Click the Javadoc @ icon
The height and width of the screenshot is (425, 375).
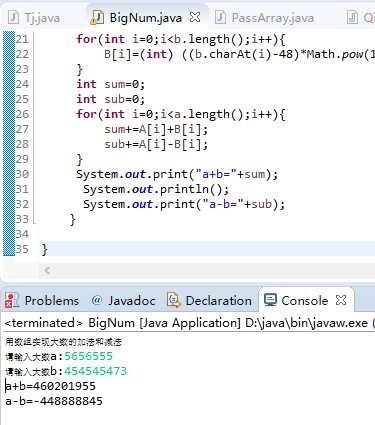[96, 300]
